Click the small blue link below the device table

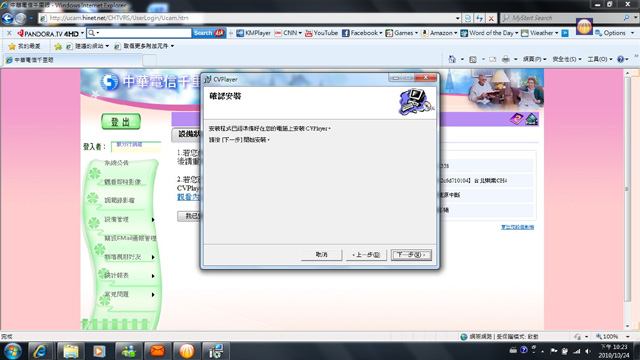point(517,227)
